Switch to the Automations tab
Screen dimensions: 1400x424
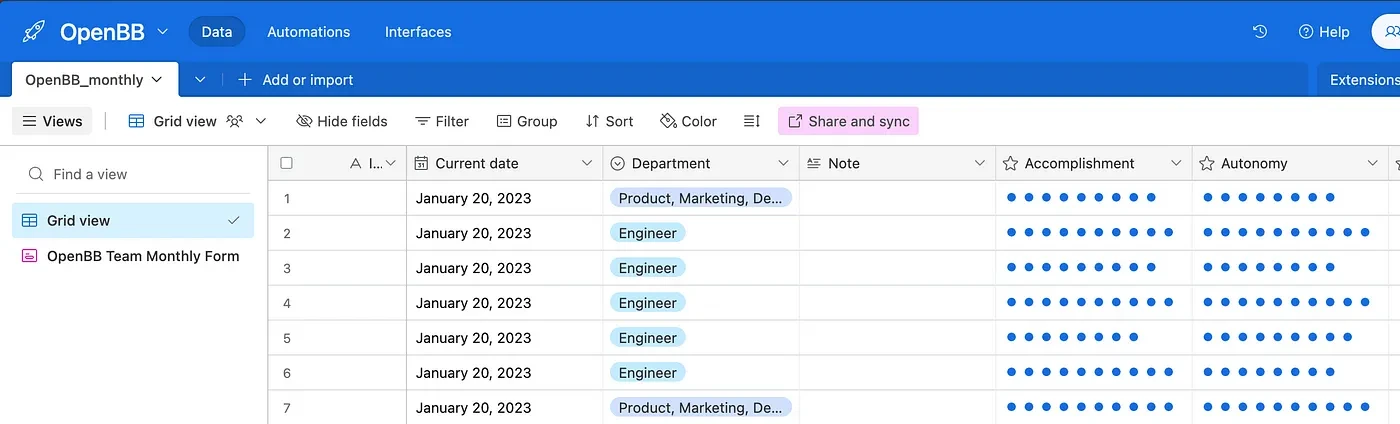308,32
